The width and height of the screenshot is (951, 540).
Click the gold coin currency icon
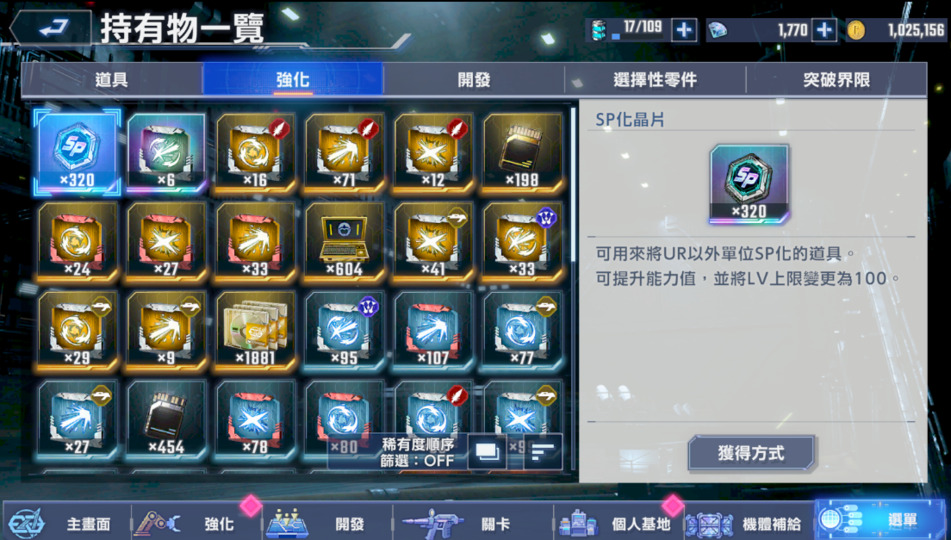point(856,30)
